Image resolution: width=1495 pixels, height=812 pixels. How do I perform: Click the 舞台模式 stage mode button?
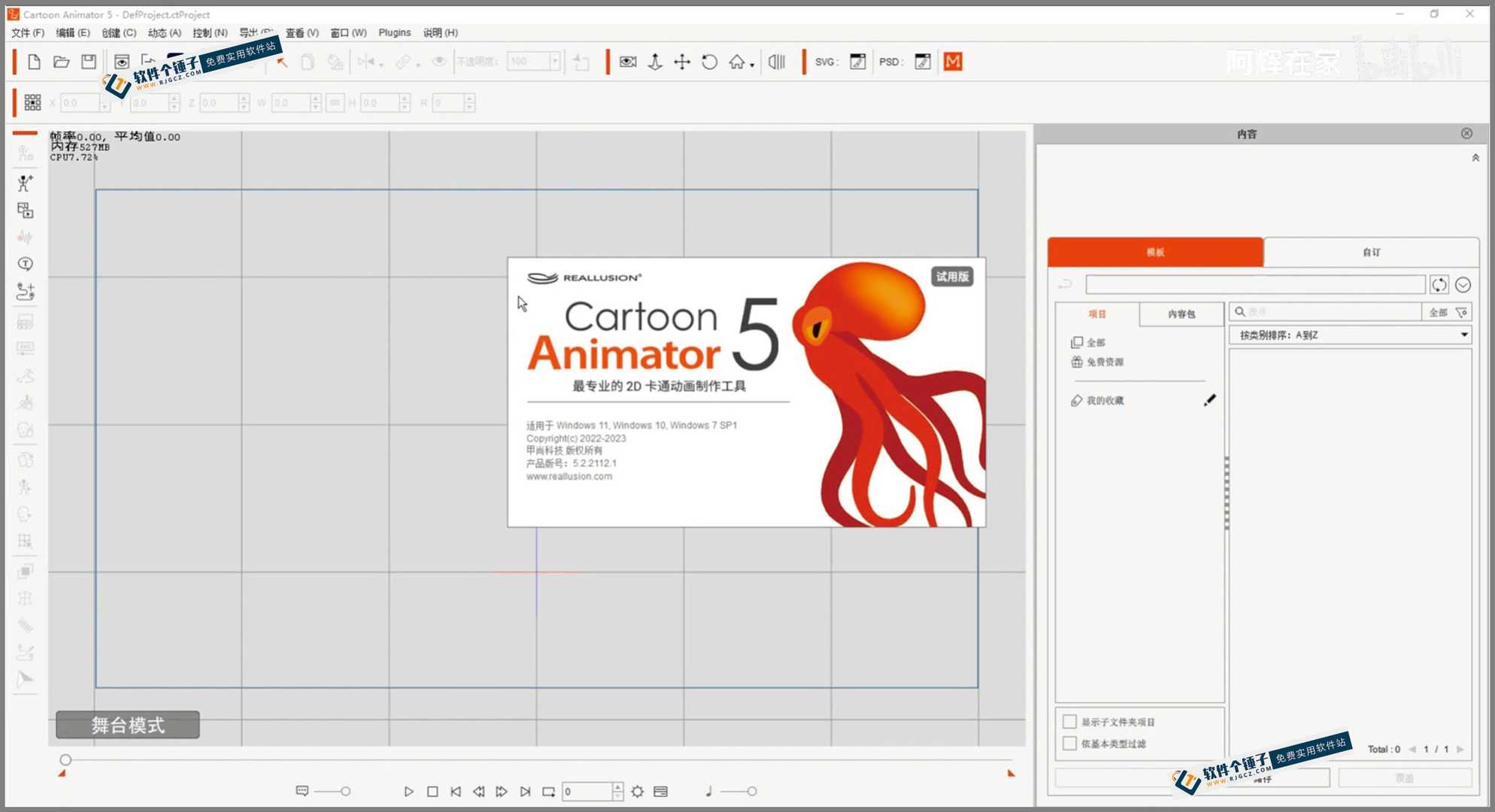tap(128, 725)
